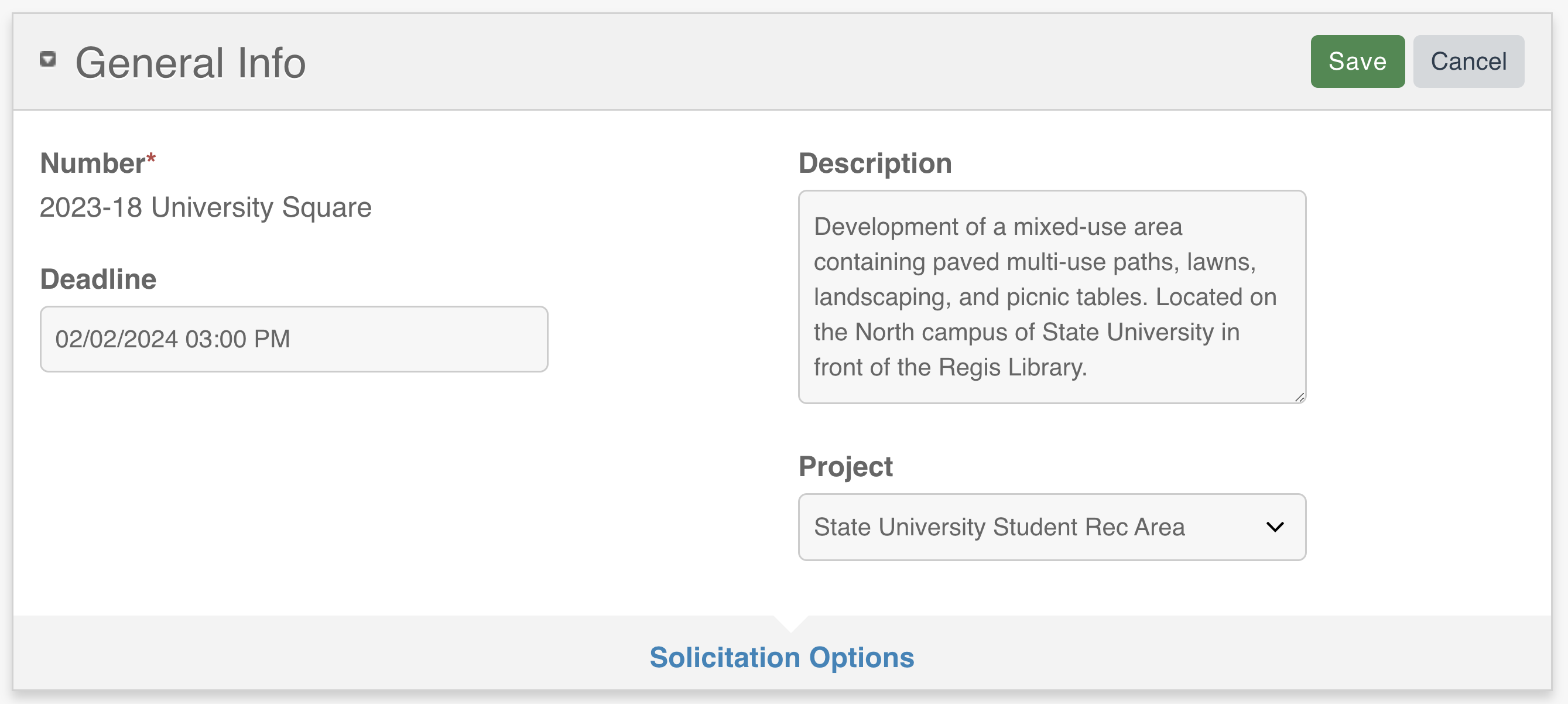Click the General Info section heading

[190, 63]
